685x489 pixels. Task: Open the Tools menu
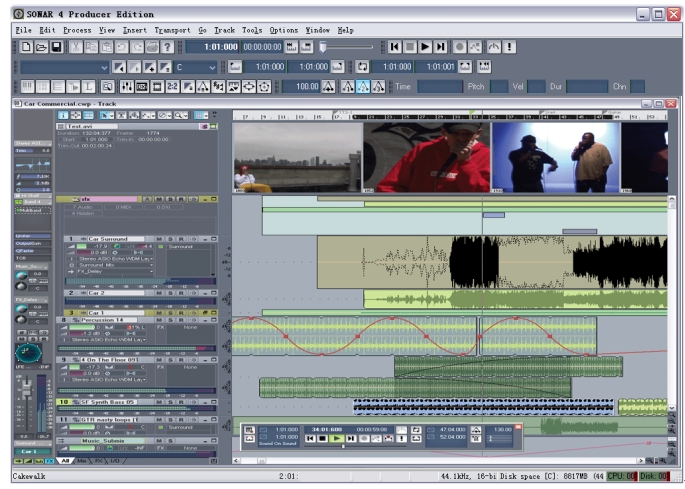pyautogui.click(x=252, y=30)
